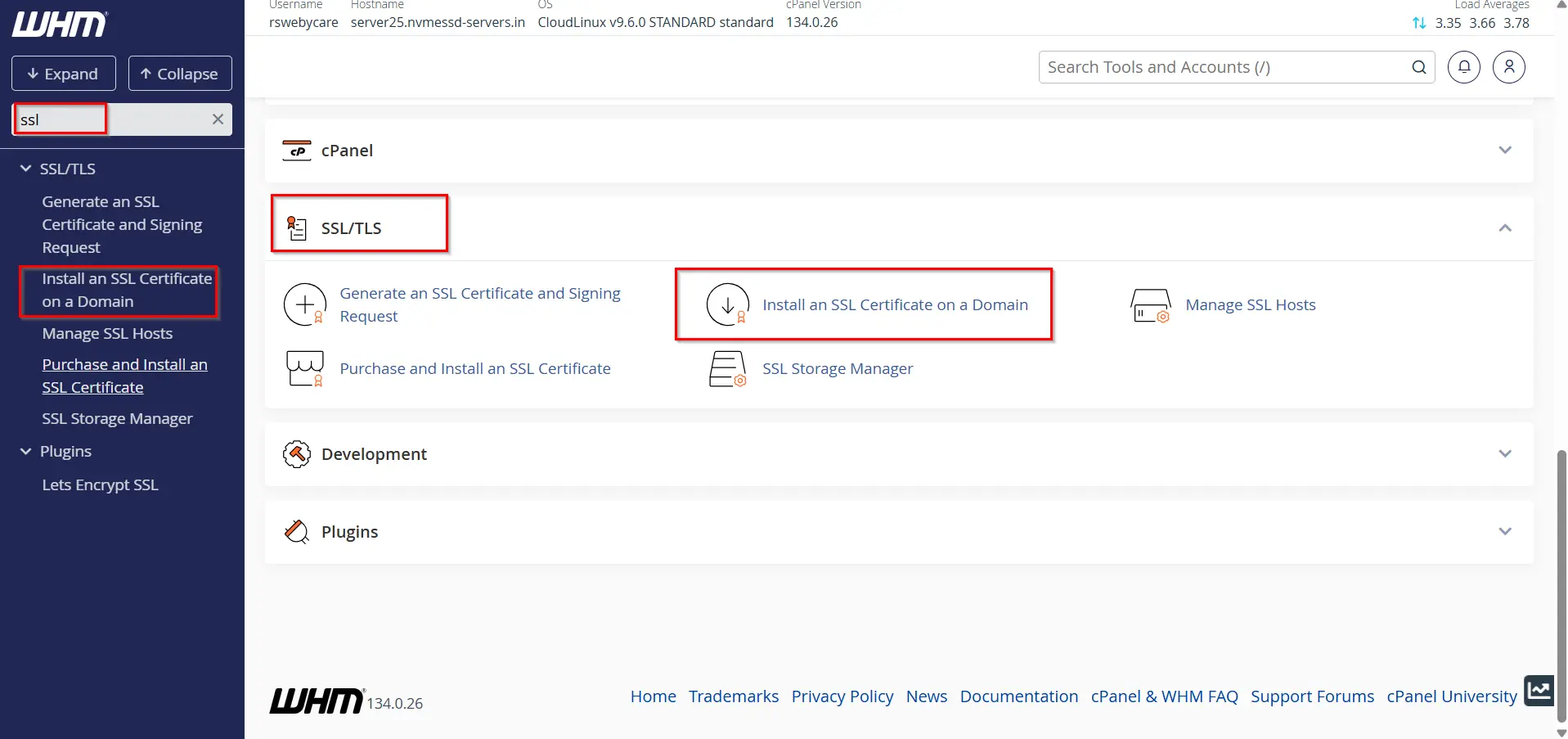The height and width of the screenshot is (739, 1568).
Task: Click the SSL/TLS section certificate icon
Action: coord(297,228)
